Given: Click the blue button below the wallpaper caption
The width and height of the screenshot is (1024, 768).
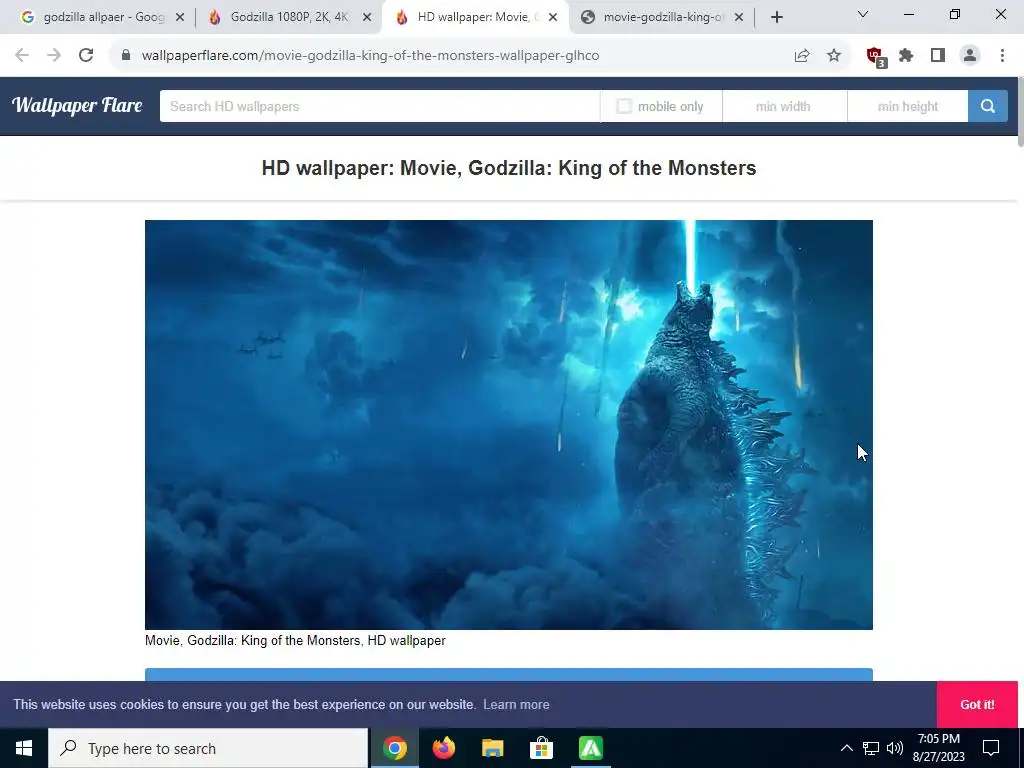Looking at the screenshot, I should click(509, 675).
